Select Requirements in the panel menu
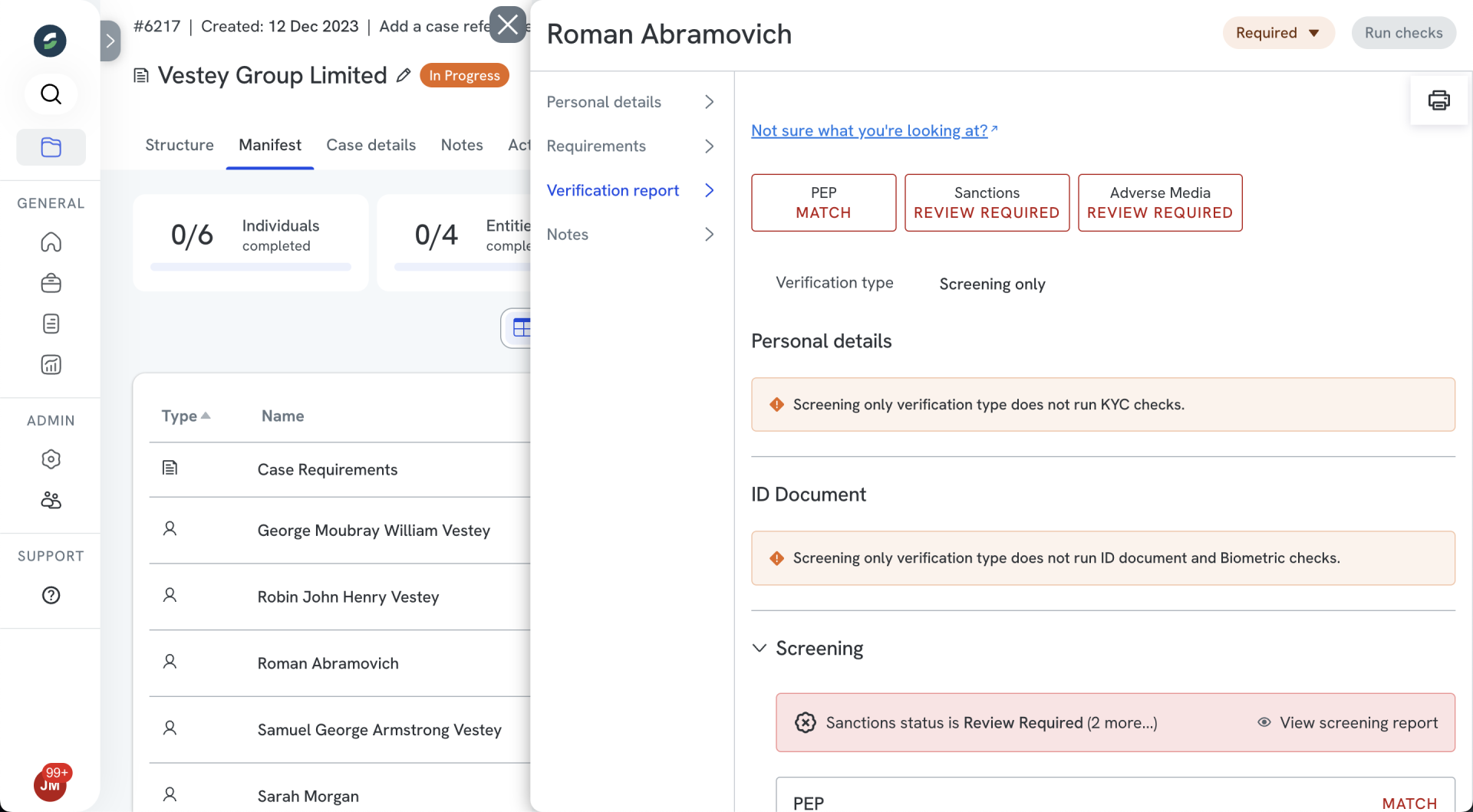 click(x=632, y=146)
